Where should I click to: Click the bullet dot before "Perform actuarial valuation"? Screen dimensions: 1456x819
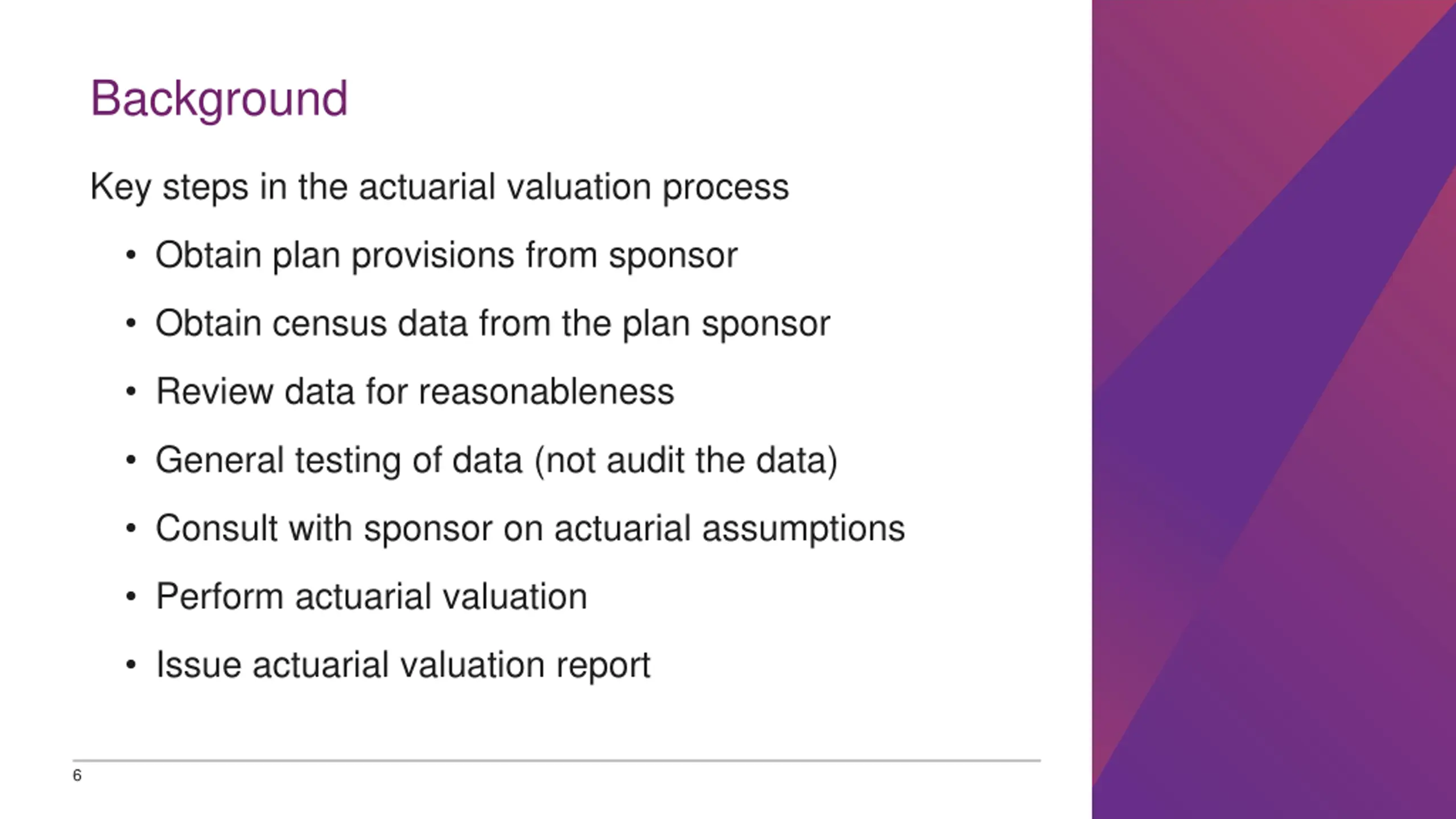coord(131,597)
